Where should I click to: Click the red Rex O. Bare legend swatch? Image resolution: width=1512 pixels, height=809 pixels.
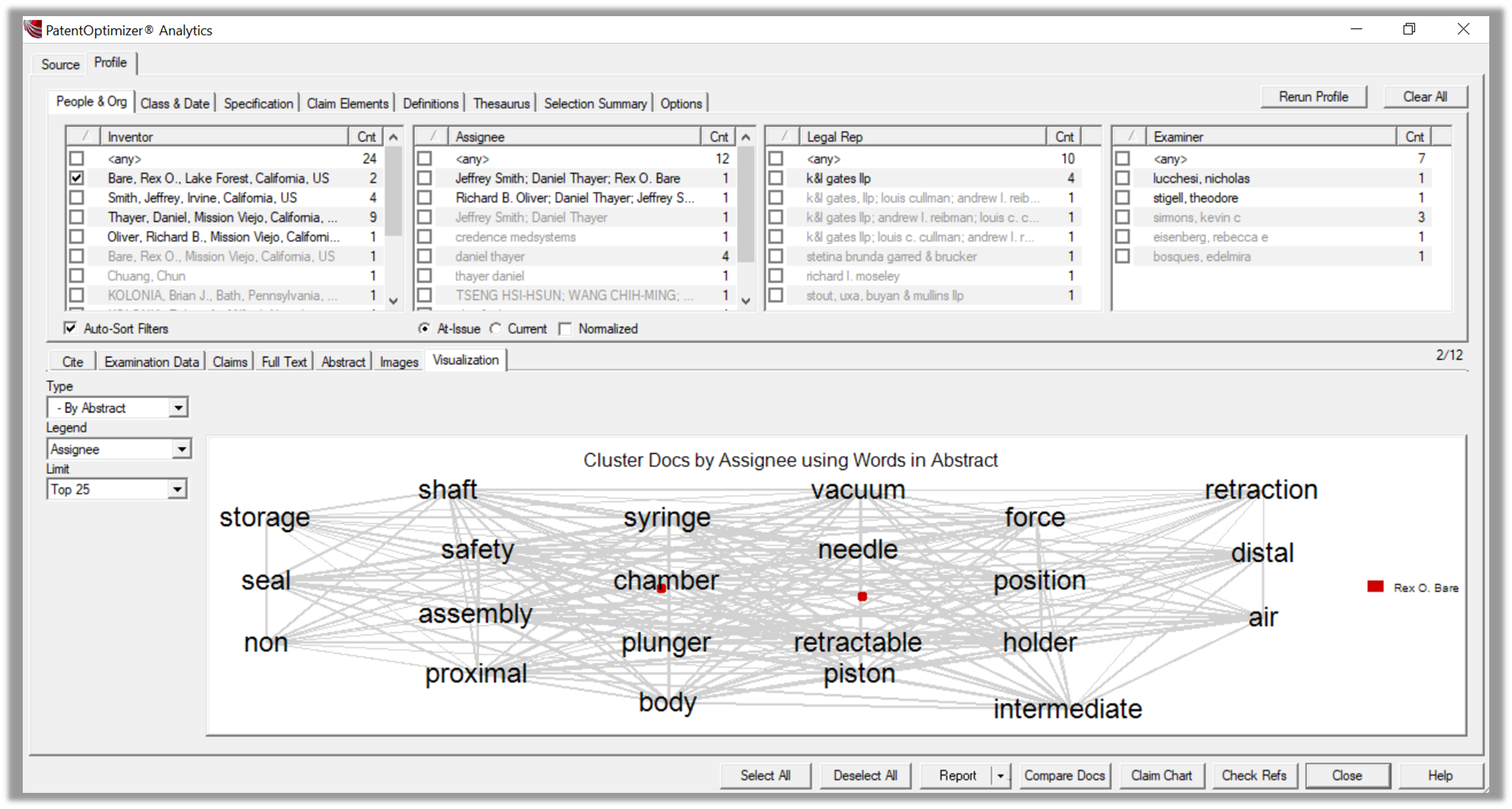pos(1375,587)
